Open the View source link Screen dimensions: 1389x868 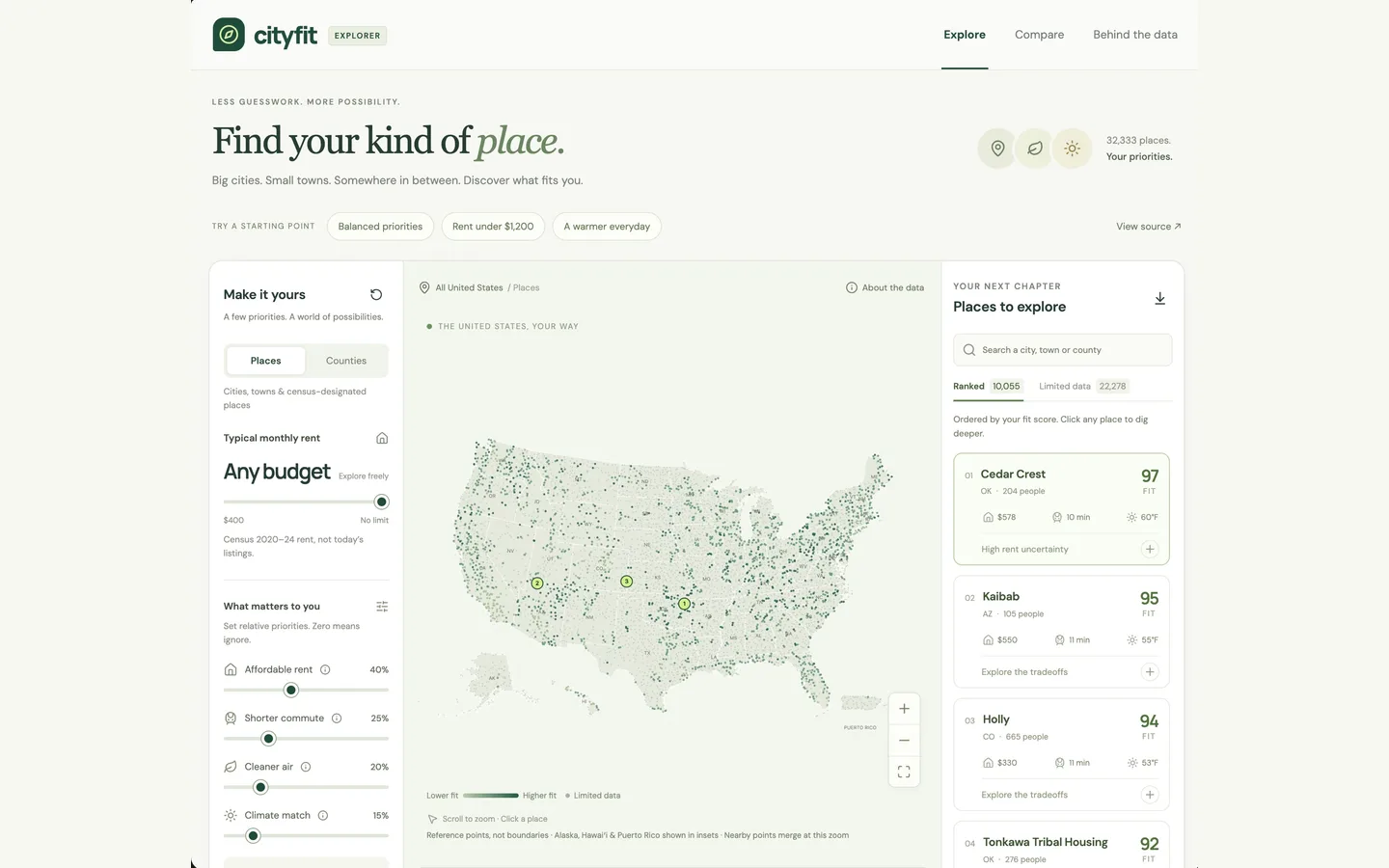point(1149,227)
